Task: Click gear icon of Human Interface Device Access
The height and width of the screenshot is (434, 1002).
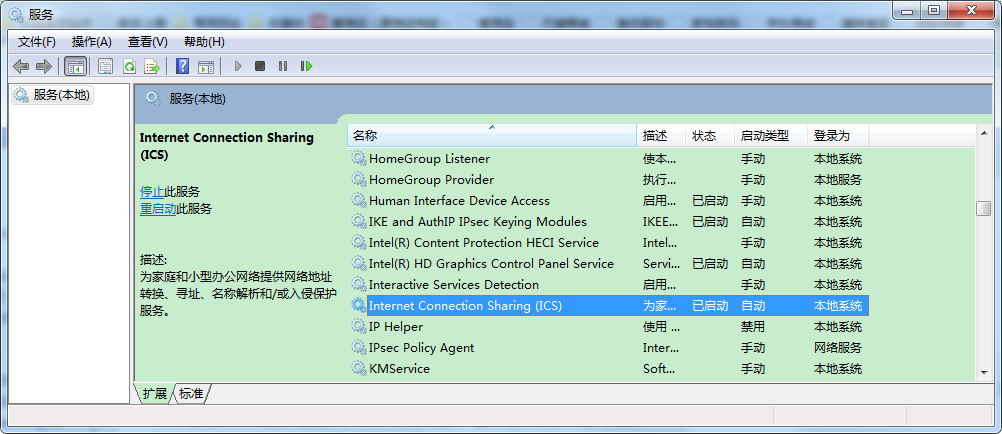Action: click(x=359, y=201)
